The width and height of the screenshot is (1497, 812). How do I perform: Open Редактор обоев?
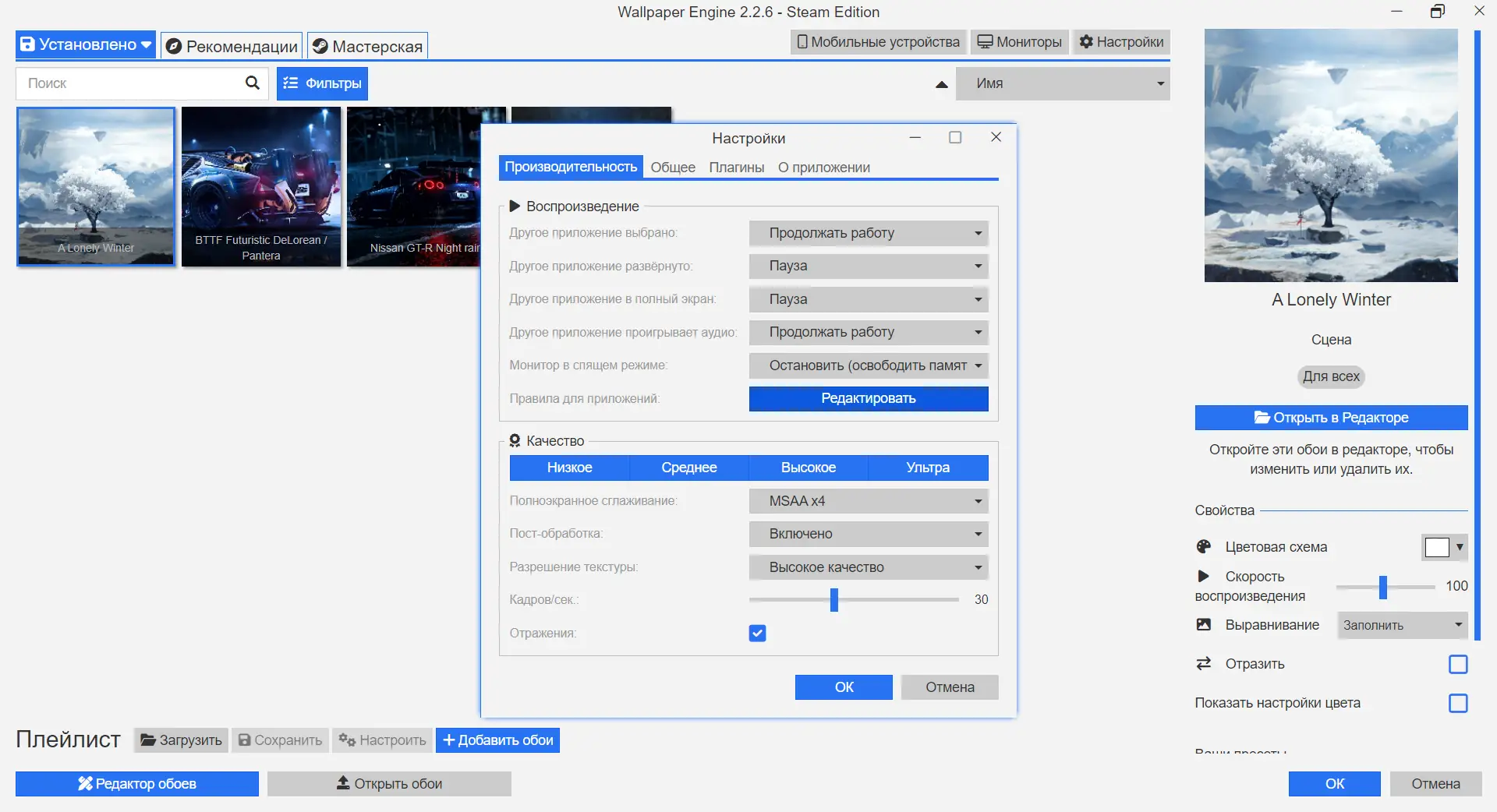tap(137, 784)
